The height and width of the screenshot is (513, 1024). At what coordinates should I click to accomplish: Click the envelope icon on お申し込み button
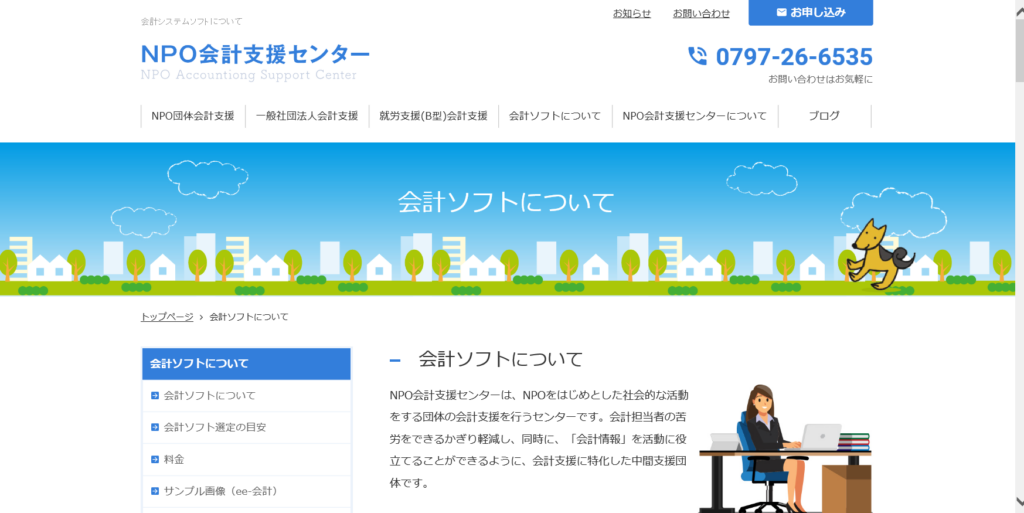pyautogui.click(x=781, y=12)
